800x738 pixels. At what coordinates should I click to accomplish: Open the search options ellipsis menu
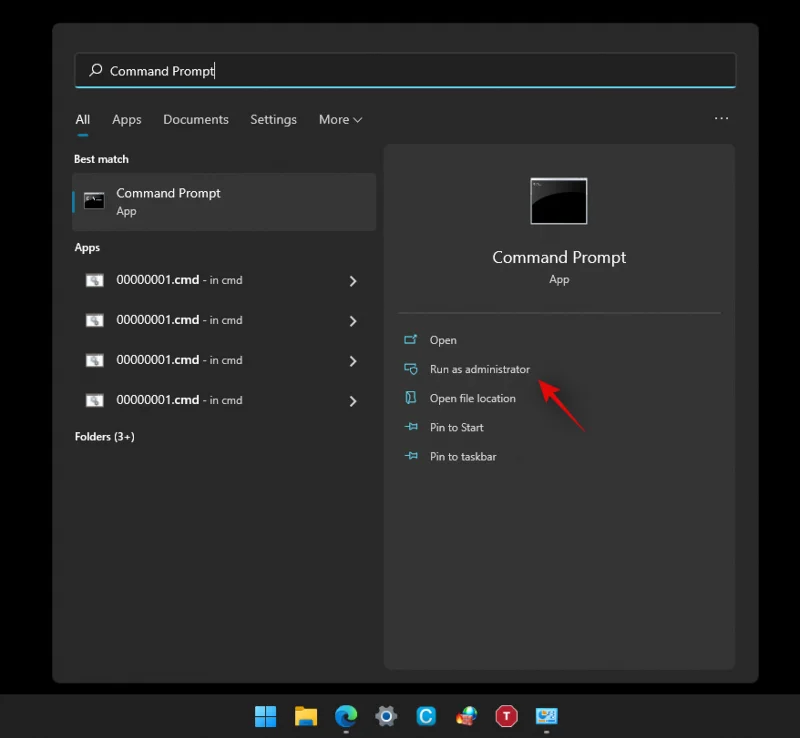pos(721,118)
